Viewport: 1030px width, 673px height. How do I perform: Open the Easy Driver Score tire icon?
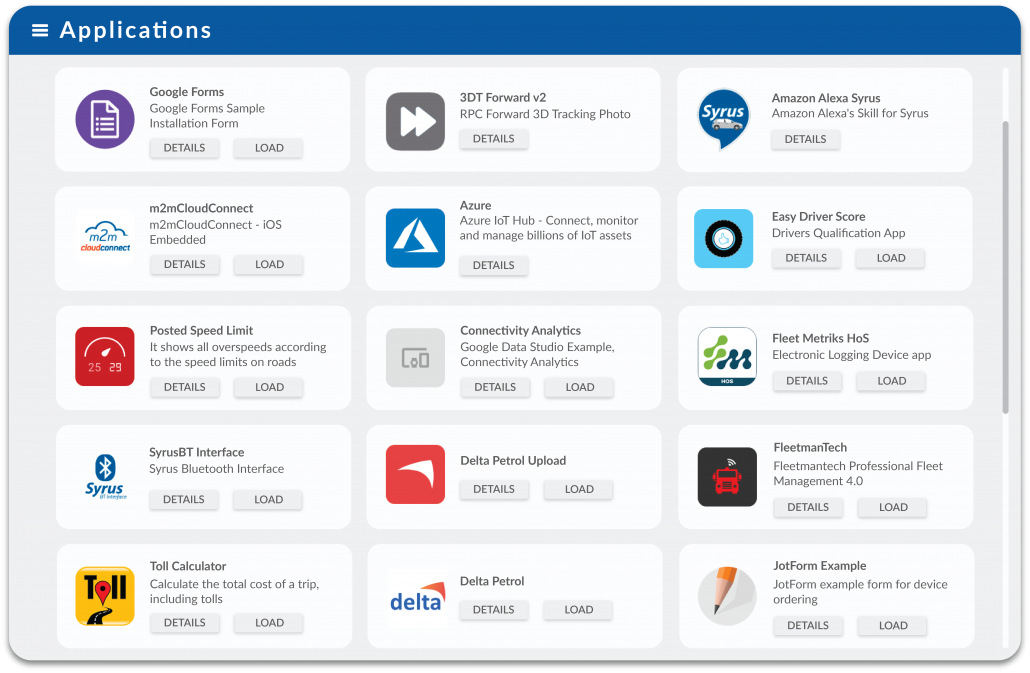[x=724, y=238]
